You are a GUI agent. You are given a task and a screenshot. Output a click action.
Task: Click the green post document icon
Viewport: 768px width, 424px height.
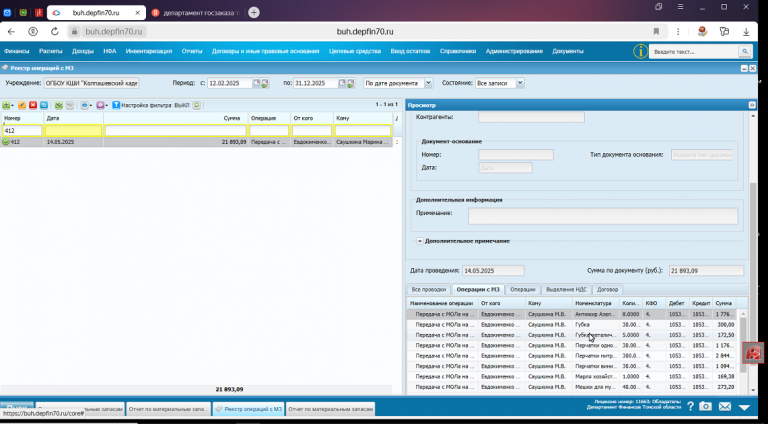click(x=59, y=105)
